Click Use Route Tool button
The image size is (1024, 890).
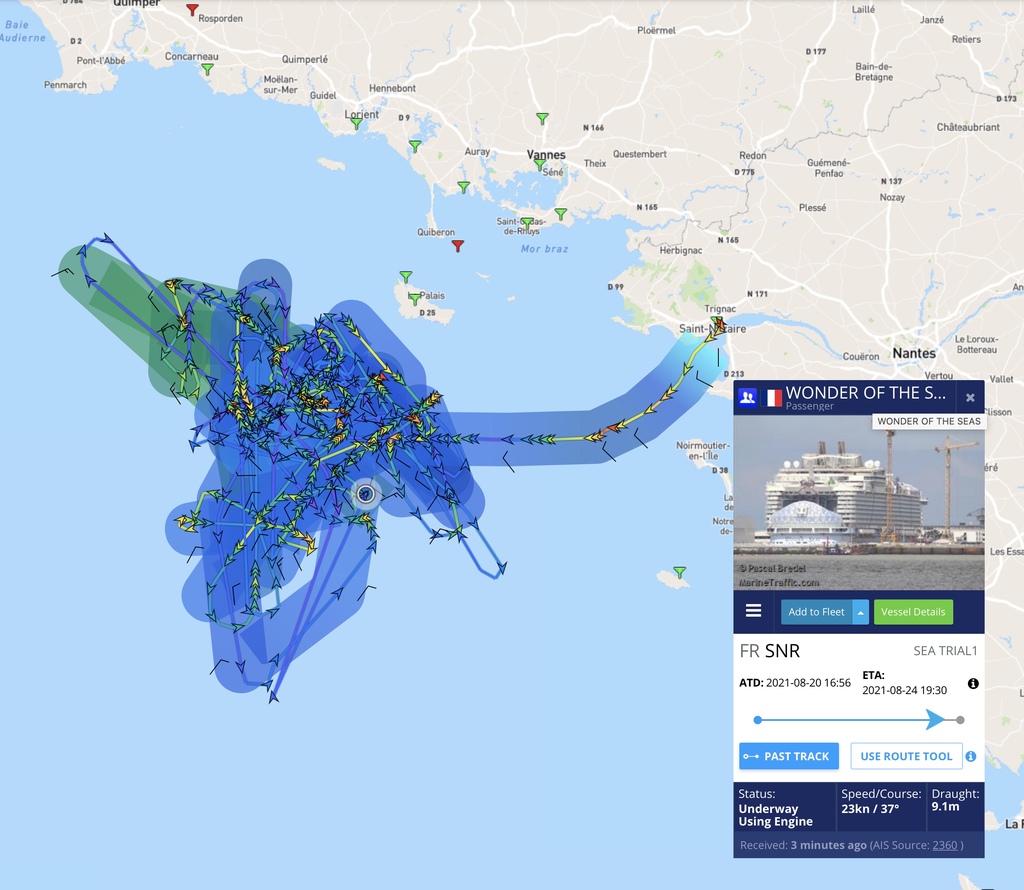click(x=906, y=756)
